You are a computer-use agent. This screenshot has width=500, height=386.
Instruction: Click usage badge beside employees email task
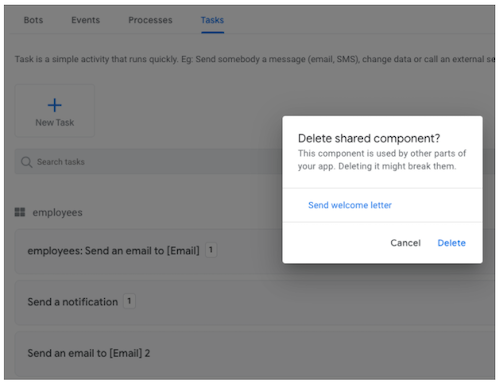click(211, 250)
